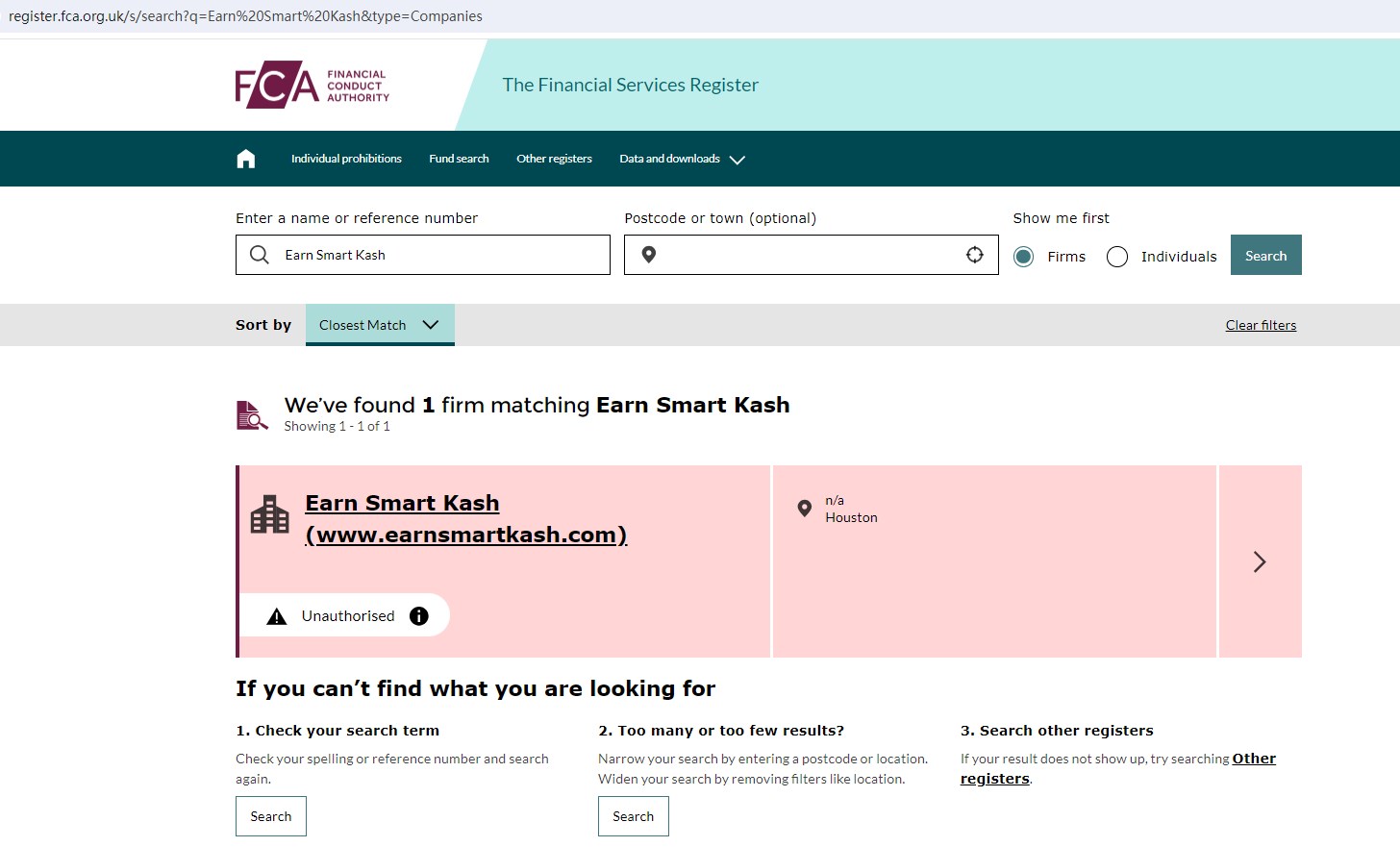Expand the Data and downloads menu
The width and height of the screenshot is (1400, 847).
click(x=682, y=159)
